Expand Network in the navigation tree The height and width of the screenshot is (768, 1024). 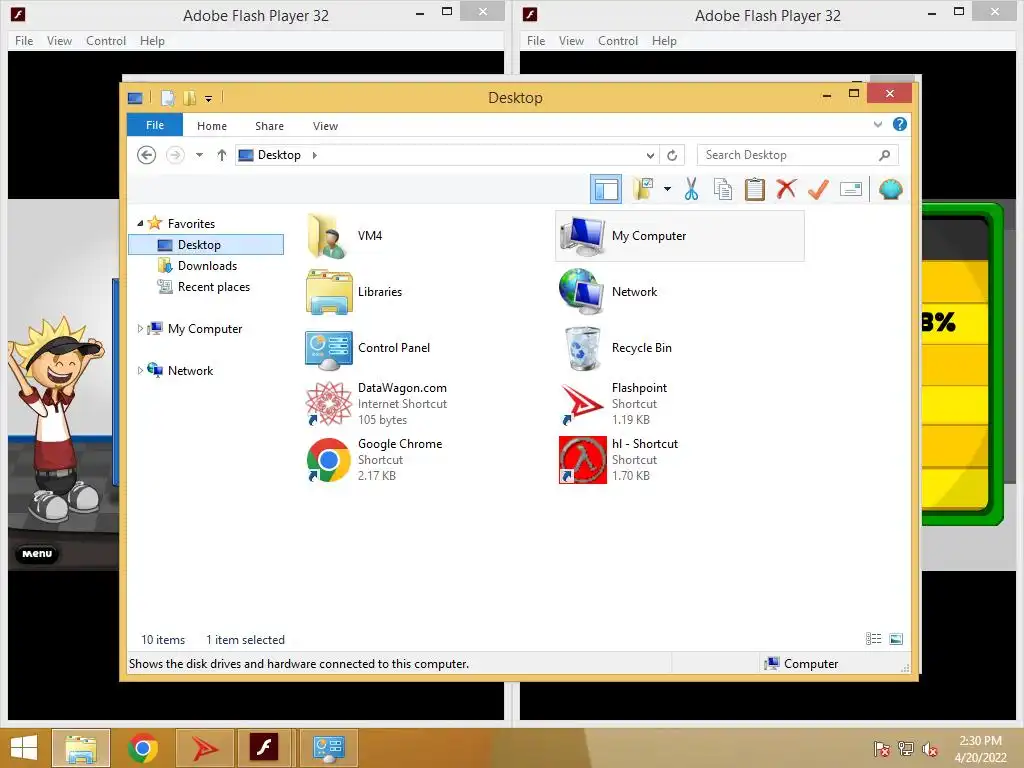coord(140,370)
